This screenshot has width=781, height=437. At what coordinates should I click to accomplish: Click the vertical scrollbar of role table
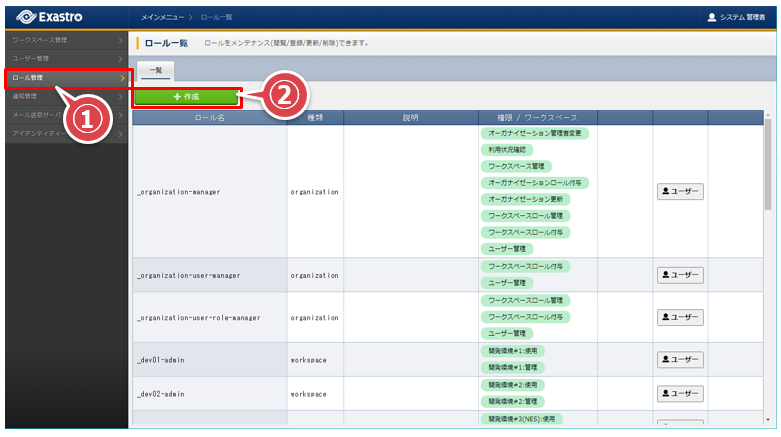click(767, 170)
